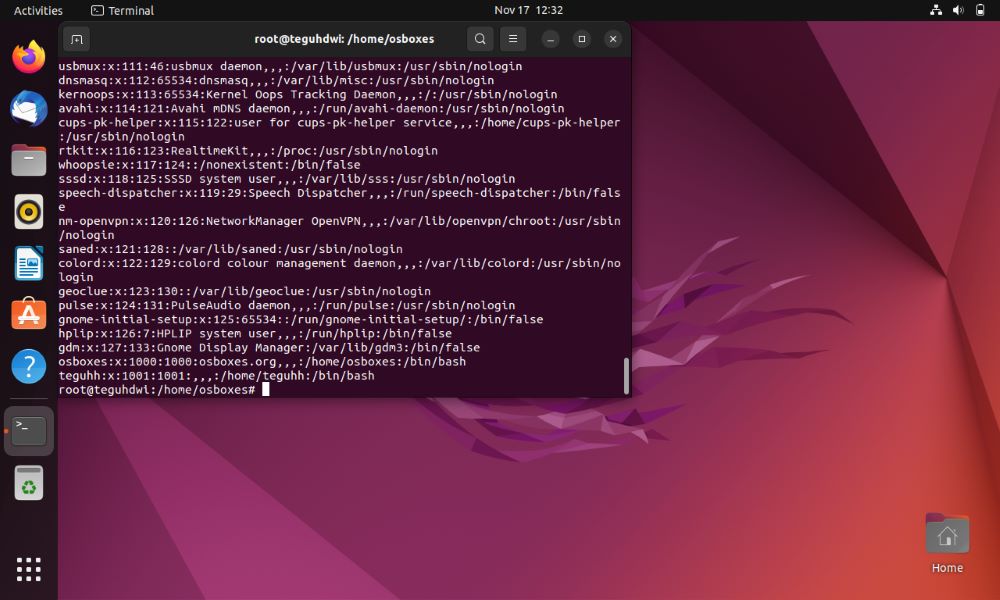Open Ubuntu Software store
The width and height of the screenshot is (1000, 600).
pyautogui.click(x=29, y=314)
